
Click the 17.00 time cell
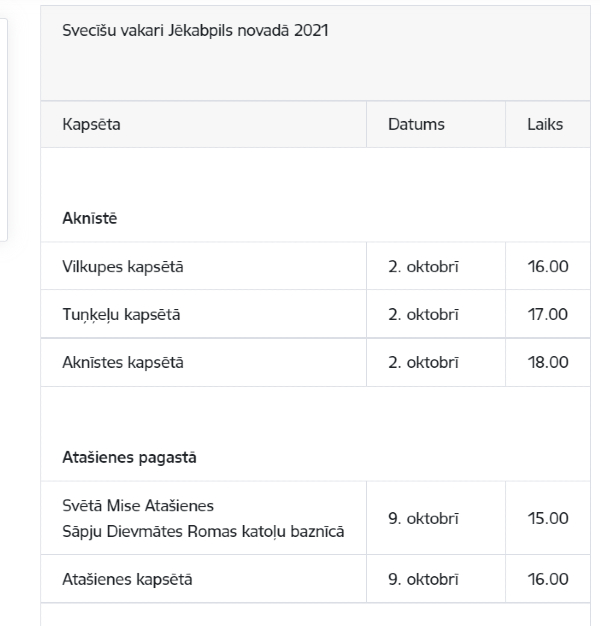pyautogui.click(x=548, y=314)
